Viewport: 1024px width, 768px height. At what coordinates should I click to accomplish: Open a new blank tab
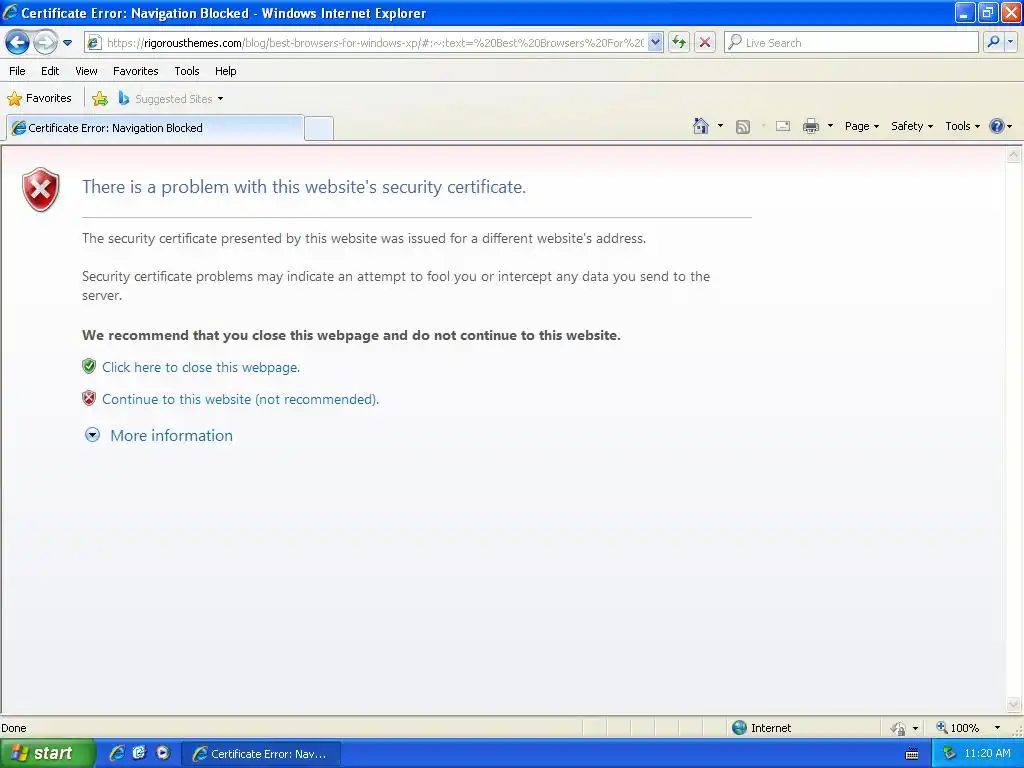[319, 128]
